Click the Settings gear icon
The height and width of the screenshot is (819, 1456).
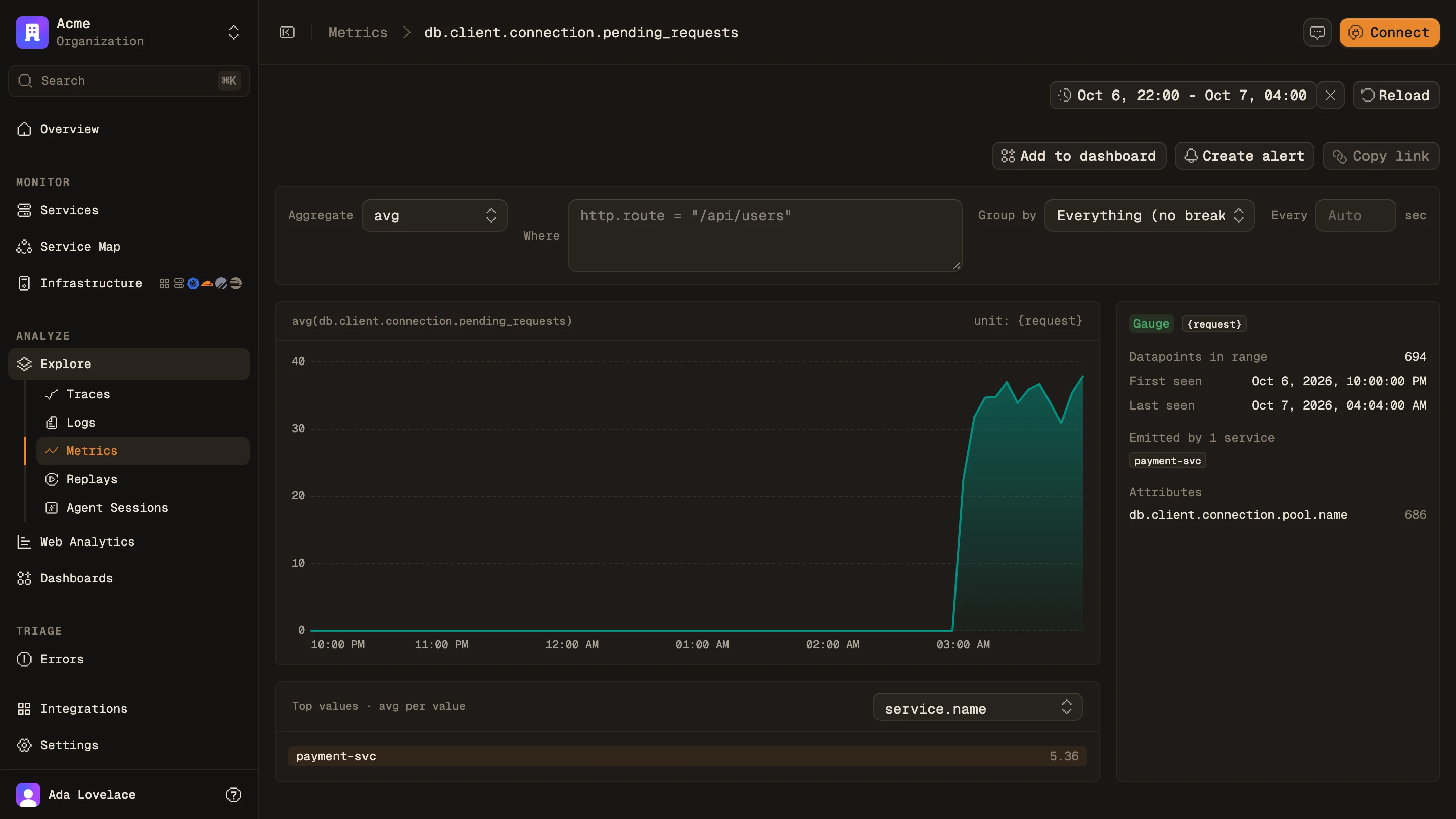point(24,745)
